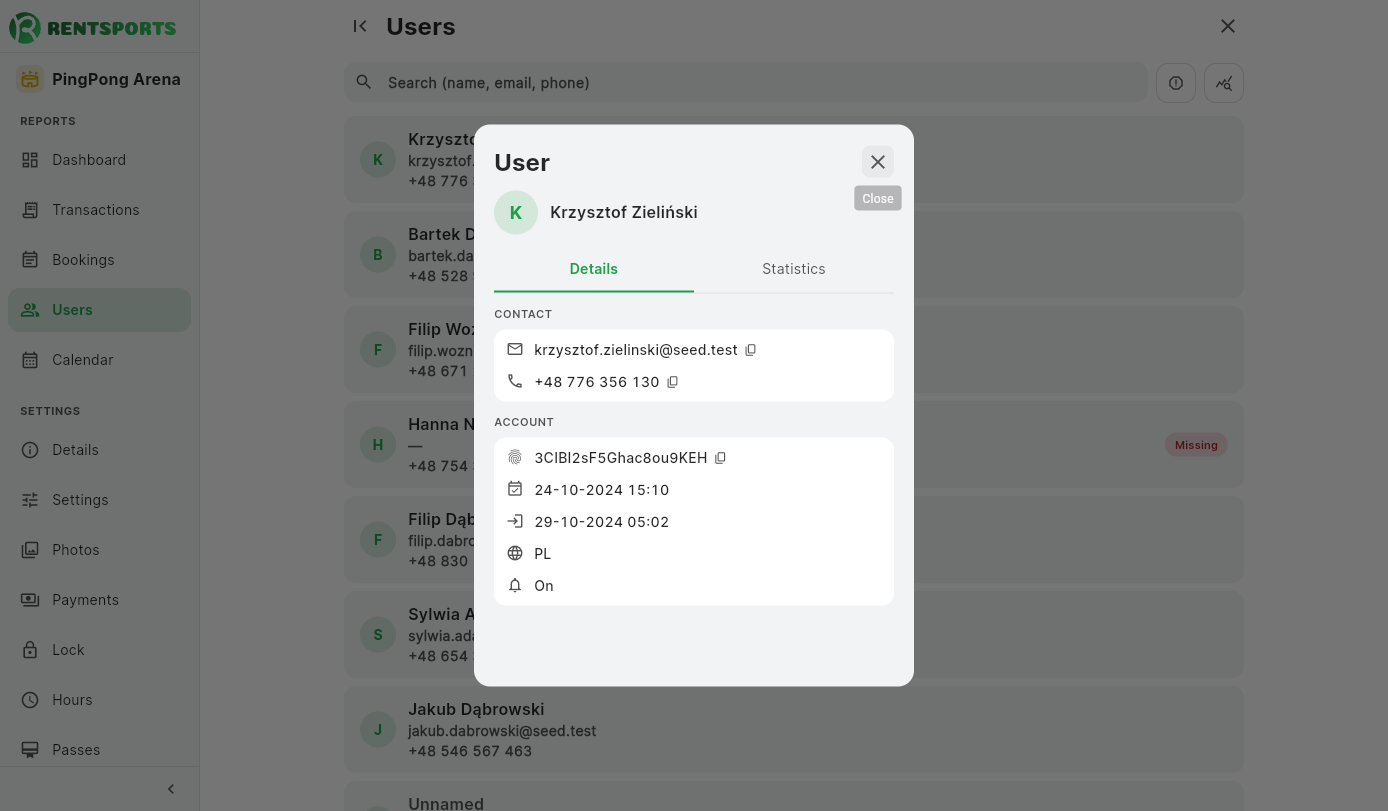The width and height of the screenshot is (1388, 811).
Task: Select the Users sidebar item
Action: 99,310
